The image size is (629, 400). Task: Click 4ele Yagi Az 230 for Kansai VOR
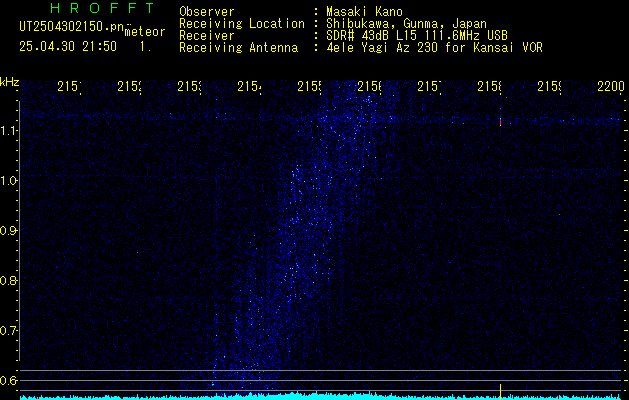click(x=434, y=48)
